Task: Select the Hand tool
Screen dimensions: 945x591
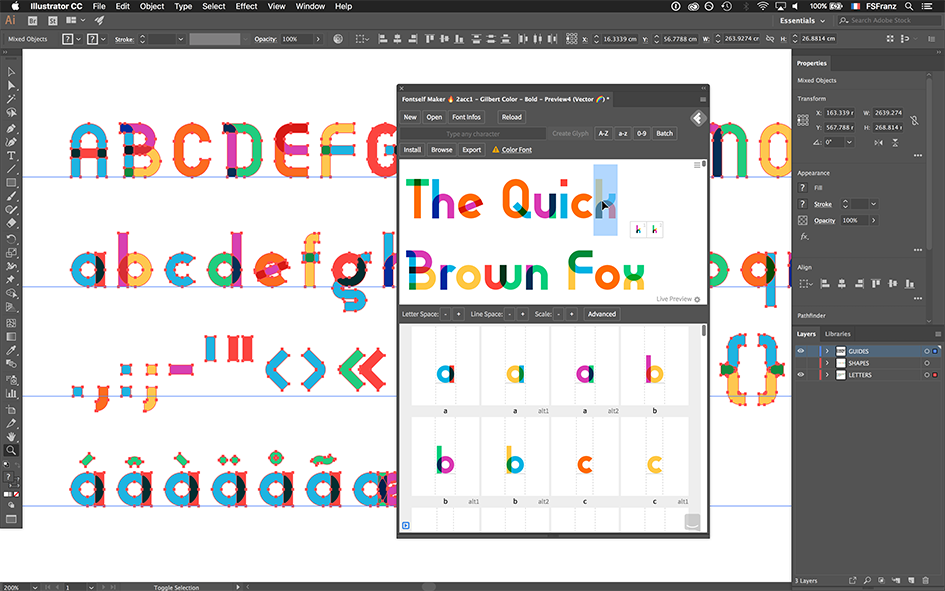Action: 11,437
